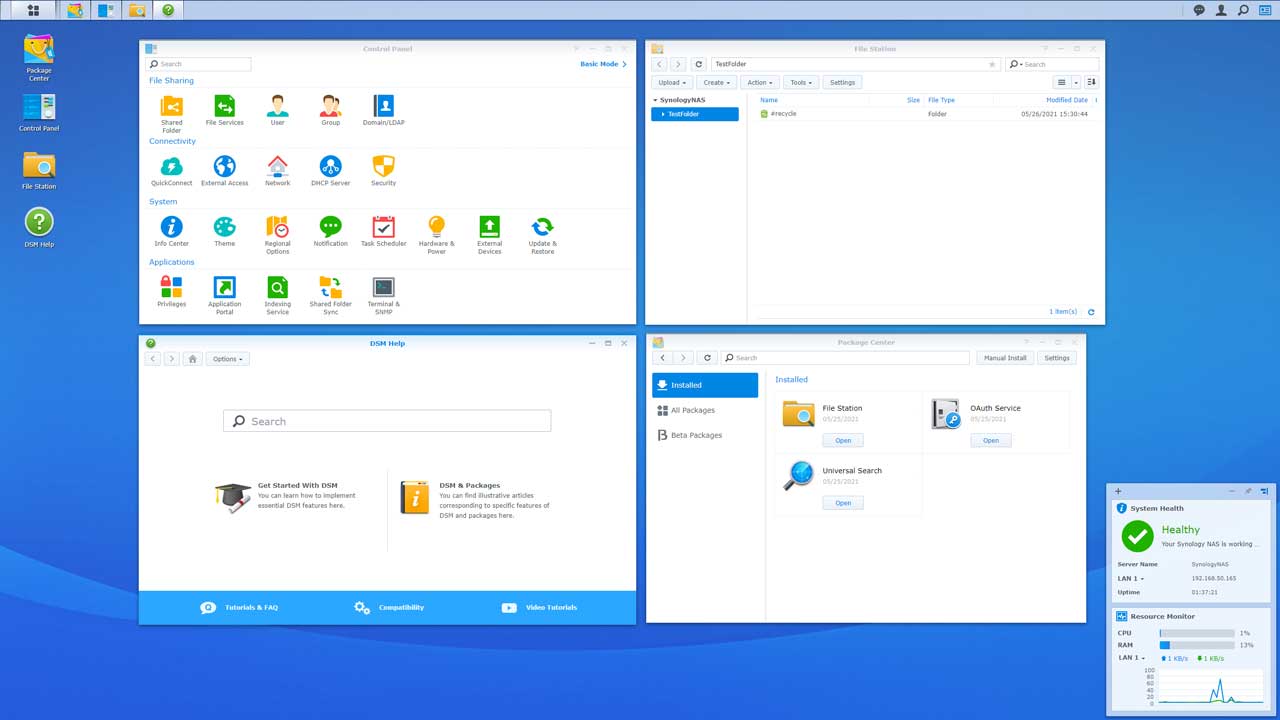Screen dimensions: 1280x720
Task: Open Indexing Service settings
Action: click(278, 296)
